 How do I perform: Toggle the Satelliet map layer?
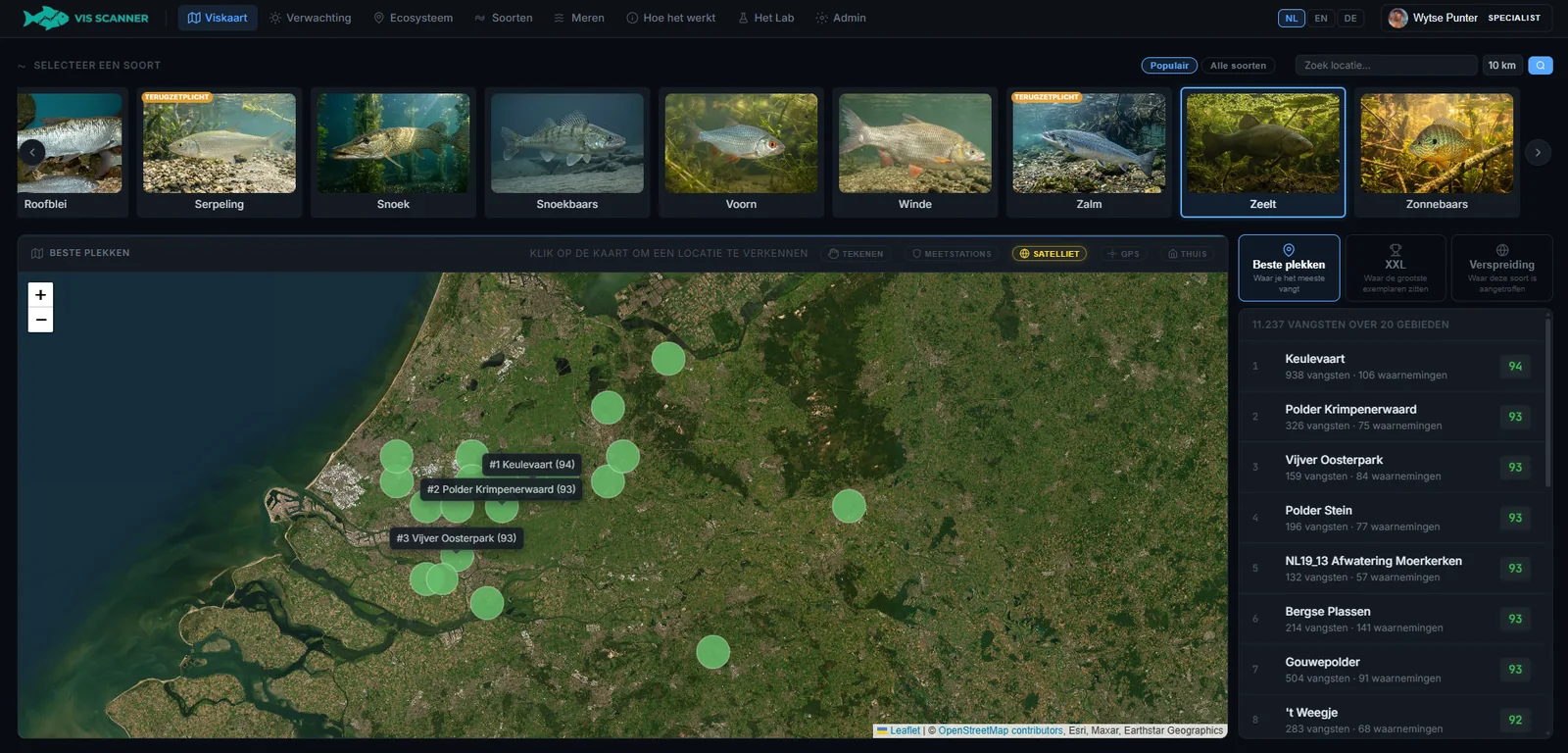1050,253
